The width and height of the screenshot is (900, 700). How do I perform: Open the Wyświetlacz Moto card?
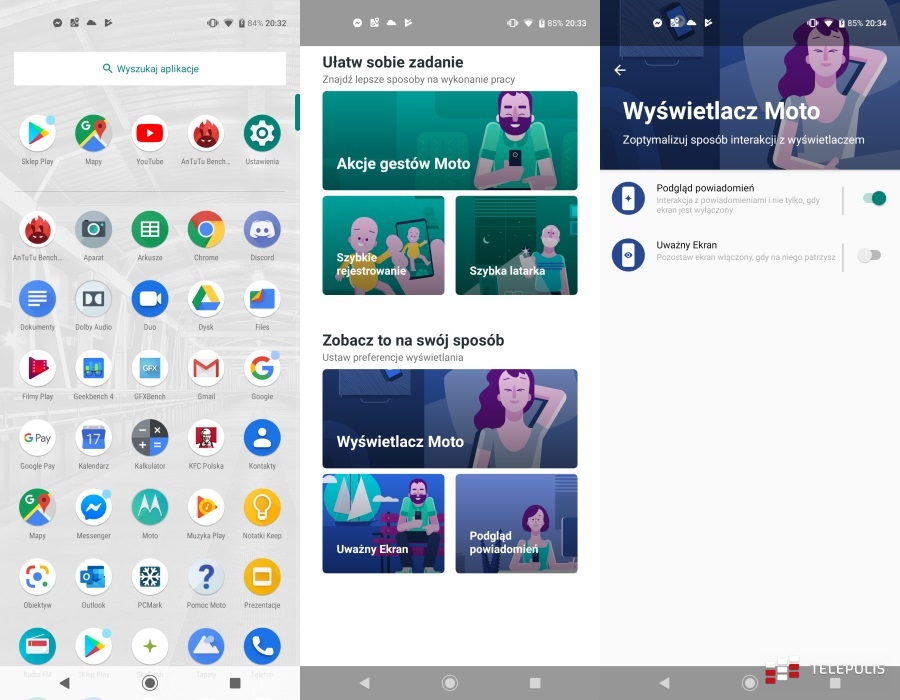[x=449, y=418]
